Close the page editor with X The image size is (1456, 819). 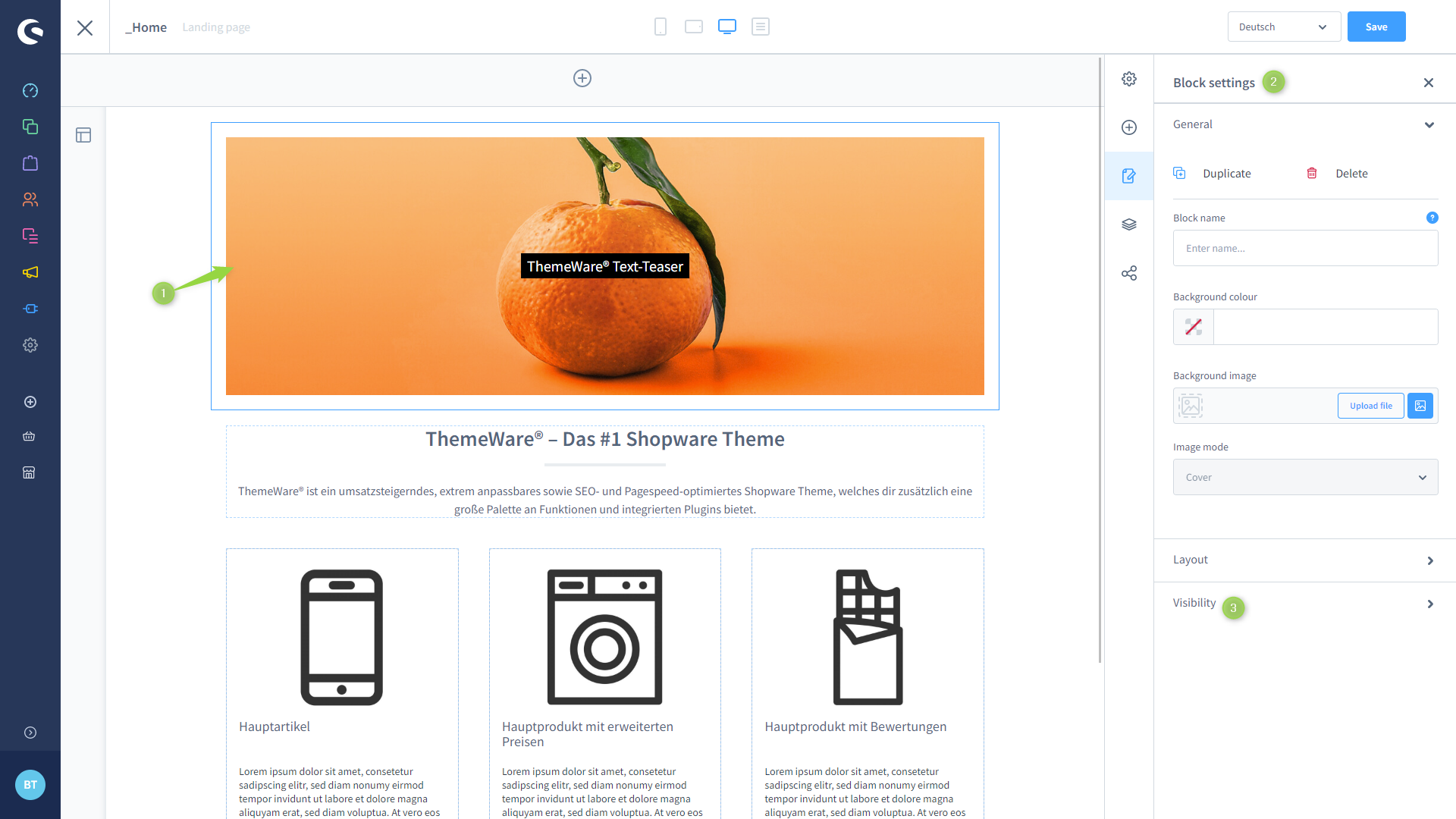click(x=85, y=28)
